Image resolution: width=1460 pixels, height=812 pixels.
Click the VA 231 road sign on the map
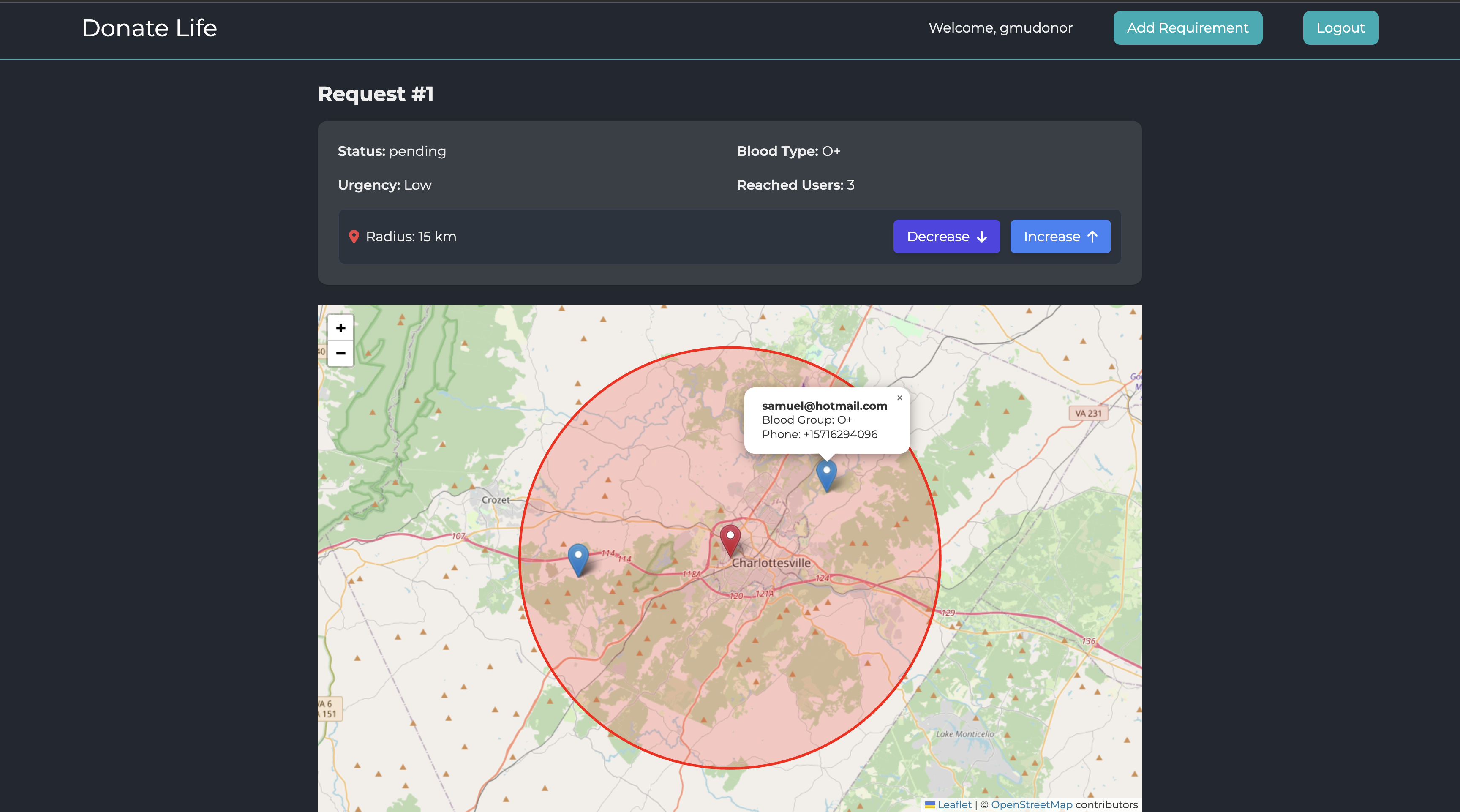coord(1088,413)
